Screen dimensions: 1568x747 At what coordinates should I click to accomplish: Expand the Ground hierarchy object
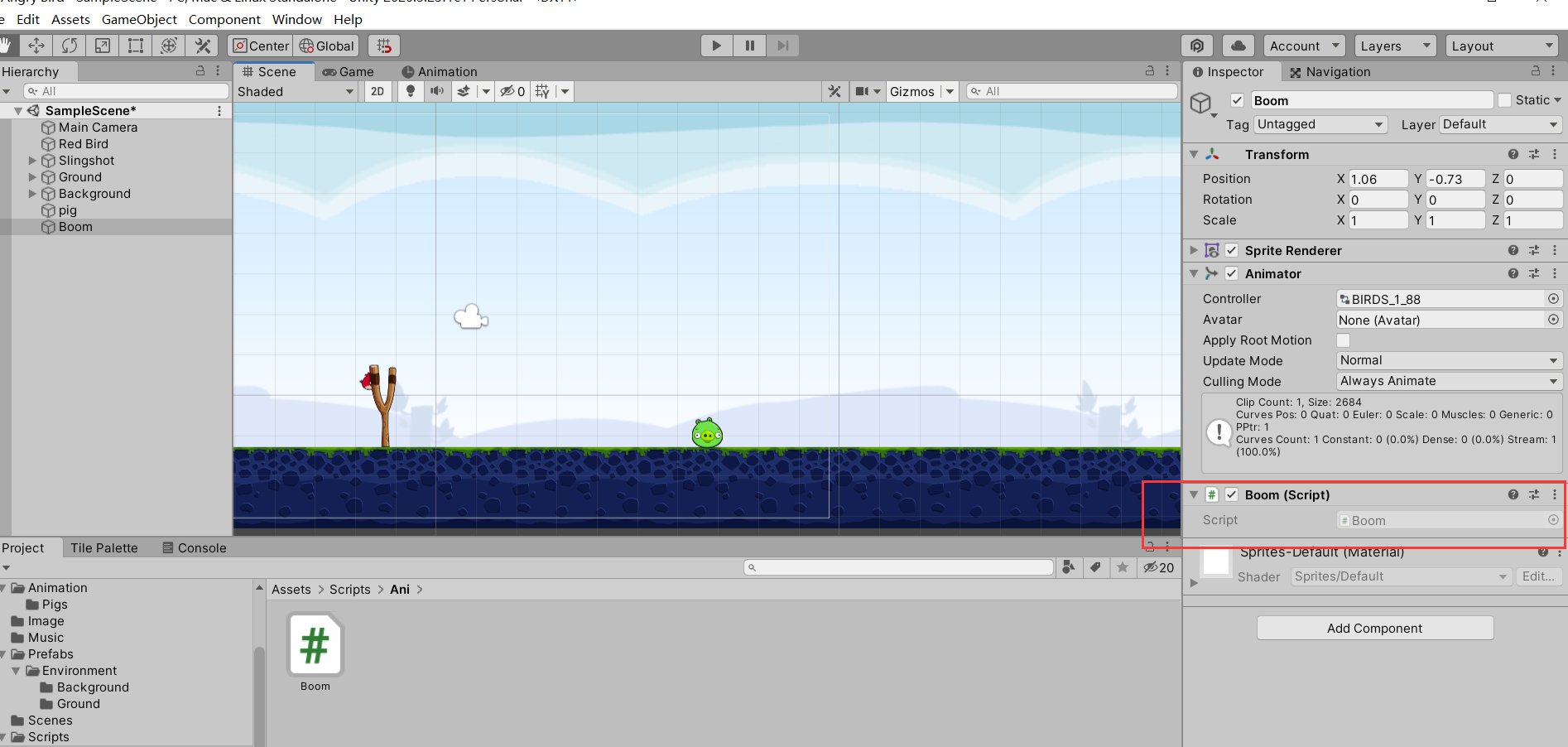[x=32, y=177]
